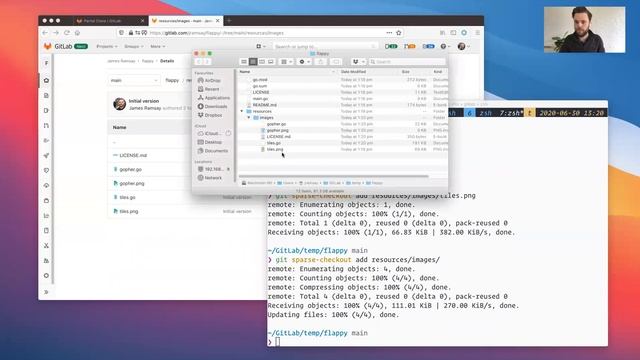Open Dropbox in the Finder sidebar
This screenshot has height=360, width=640.
pyautogui.click(x=210, y=116)
